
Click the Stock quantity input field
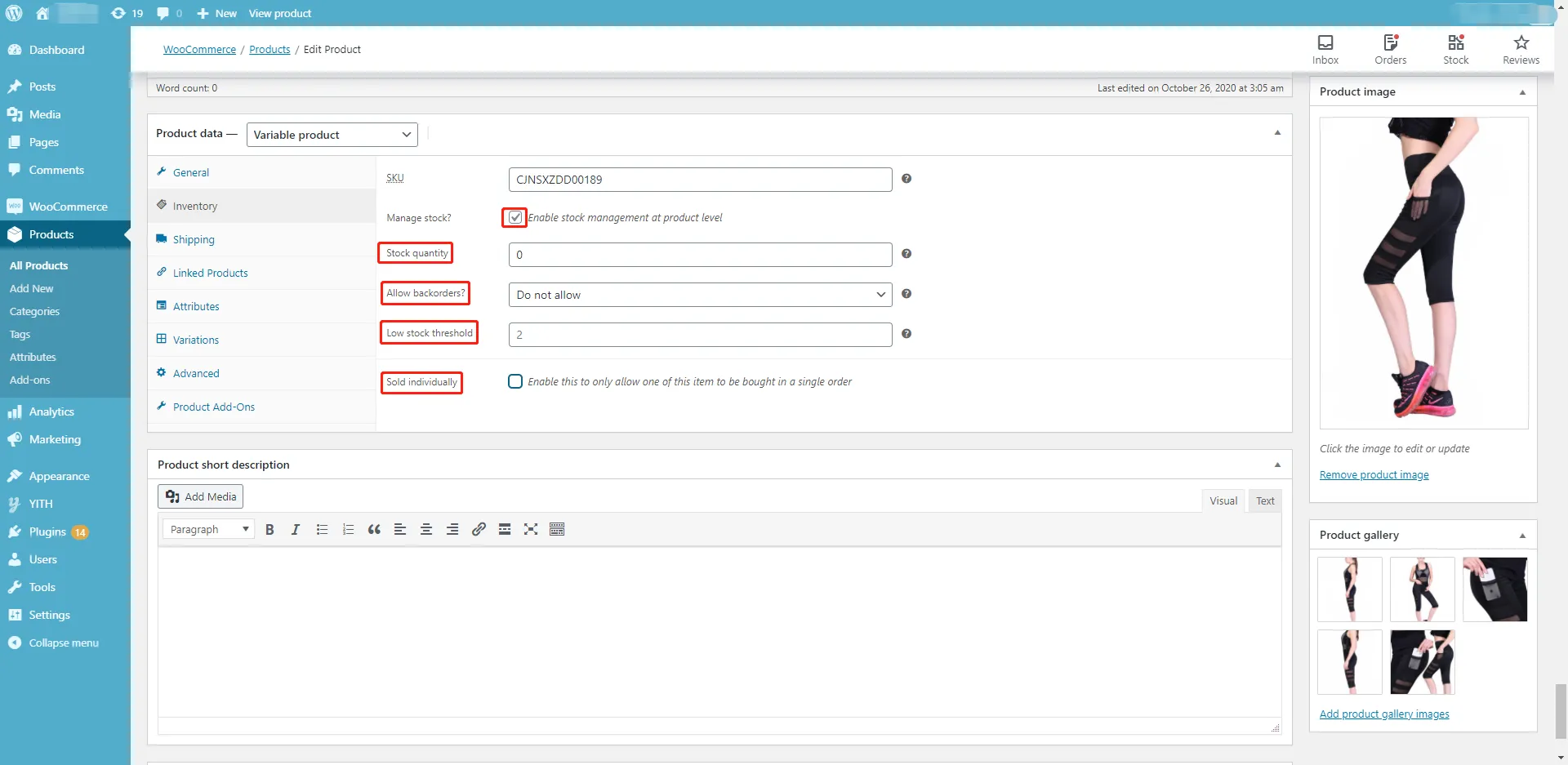pyautogui.click(x=700, y=255)
